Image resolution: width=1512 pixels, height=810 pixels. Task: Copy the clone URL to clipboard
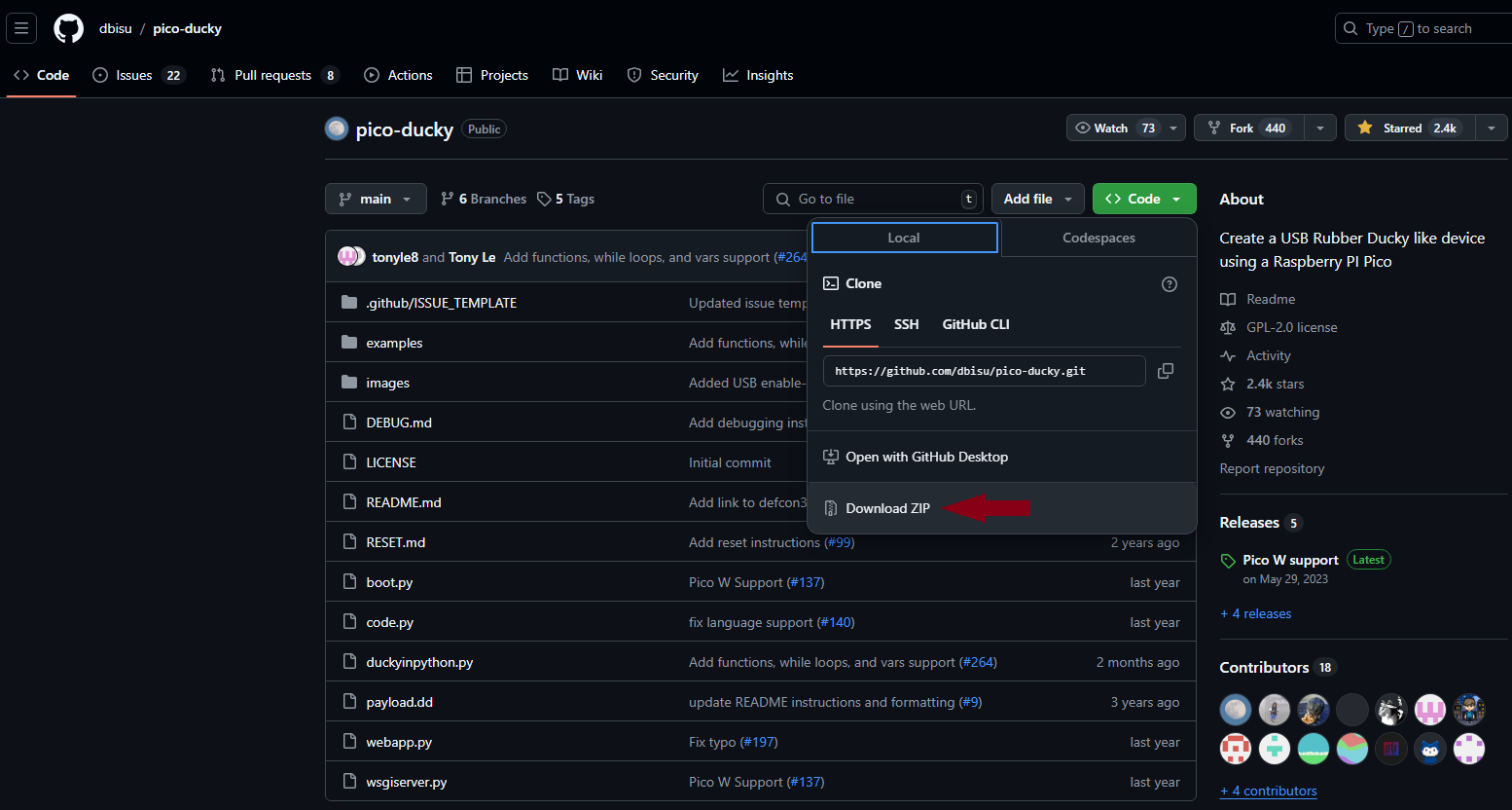1166,371
